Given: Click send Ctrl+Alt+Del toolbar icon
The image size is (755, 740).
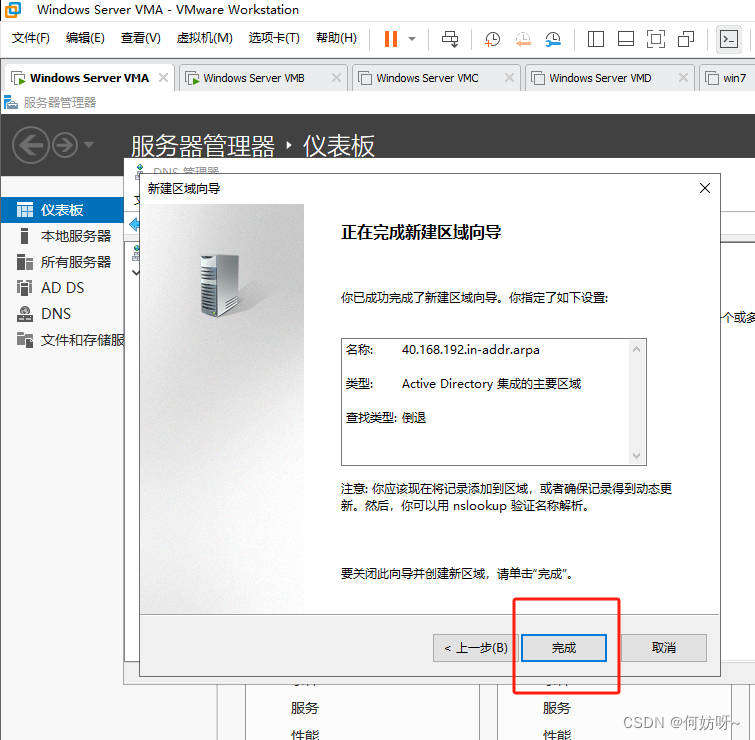Looking at the screenshot, I should (450, 39).
